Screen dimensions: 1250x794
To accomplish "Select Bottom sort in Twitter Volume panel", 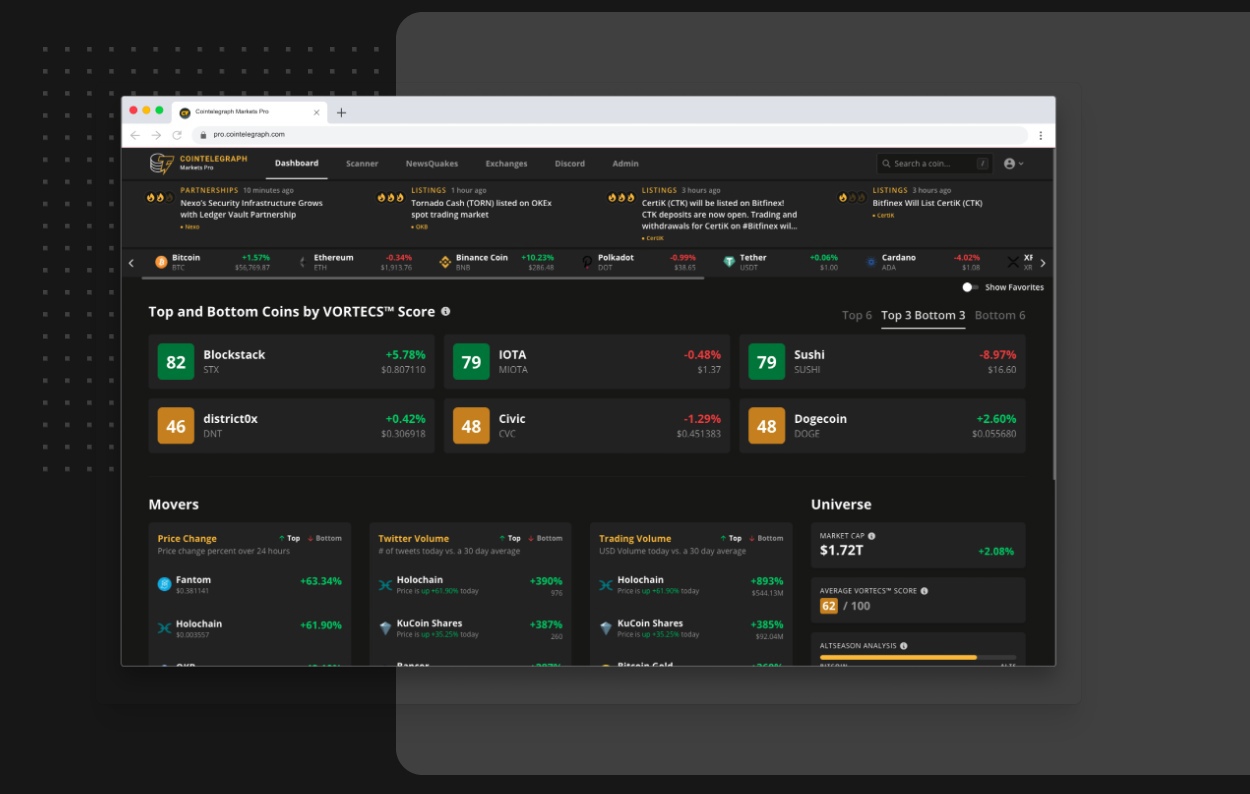I will tap(545, 538).
